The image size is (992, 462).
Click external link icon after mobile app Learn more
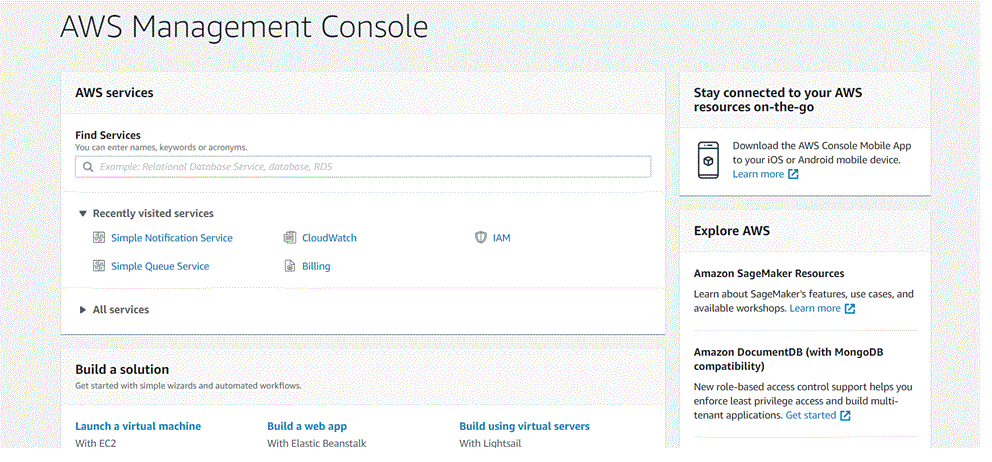tap(793, 174)
